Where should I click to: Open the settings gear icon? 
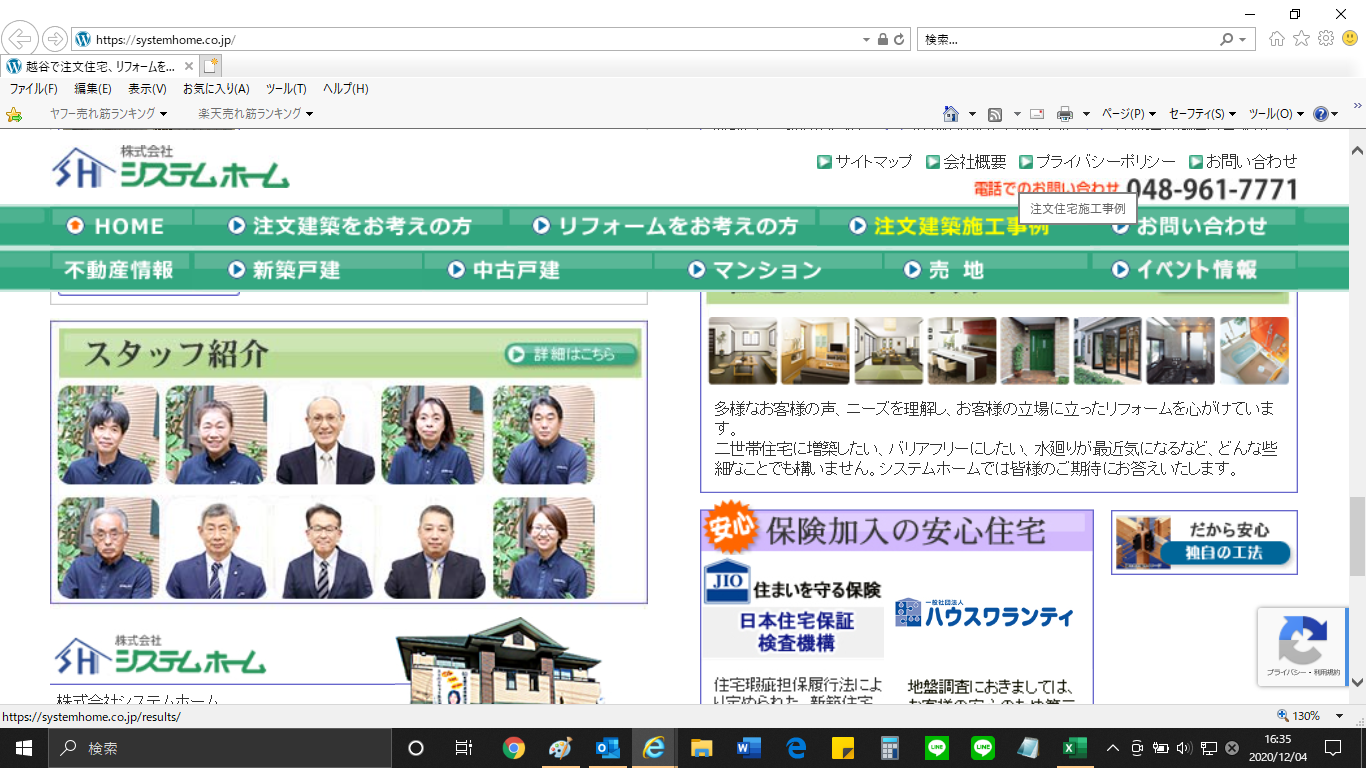coord(1326,39)
